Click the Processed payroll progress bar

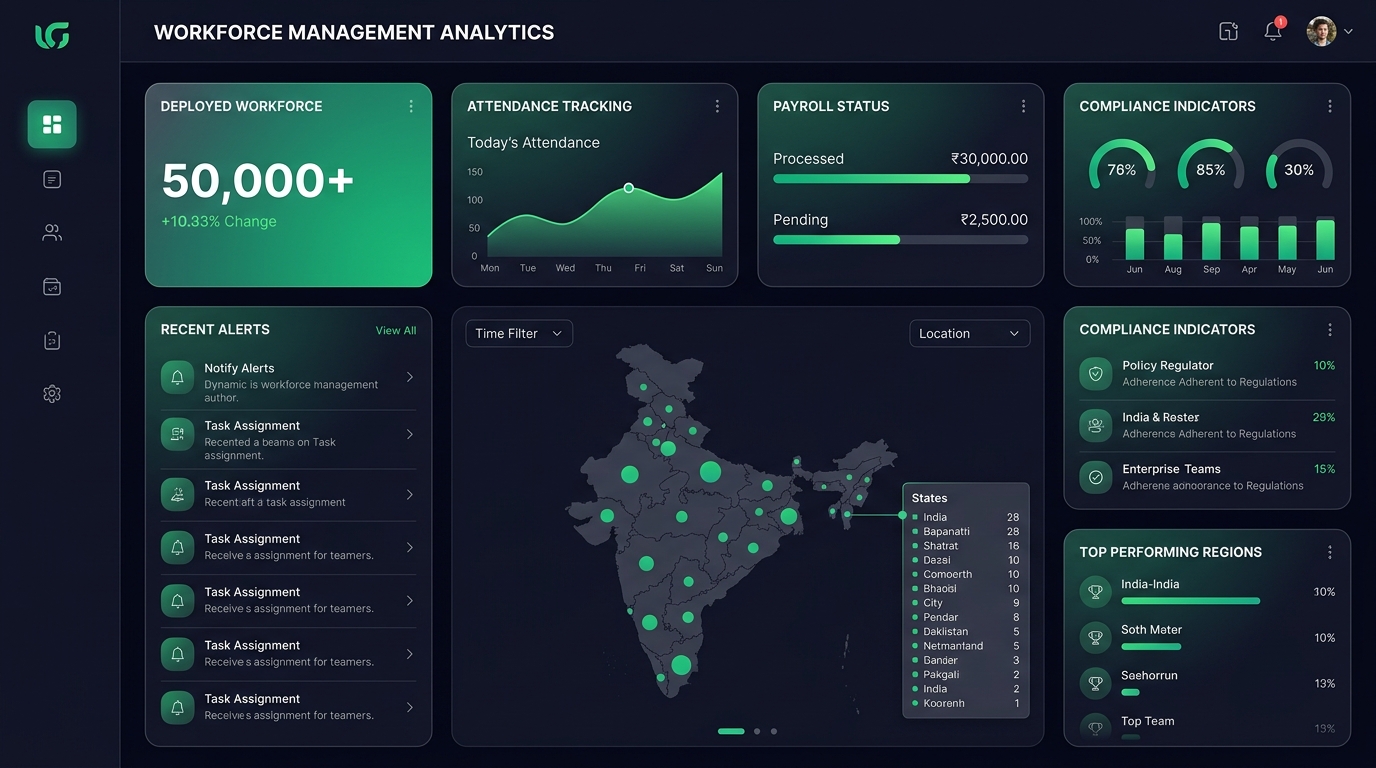coord(900,179)
